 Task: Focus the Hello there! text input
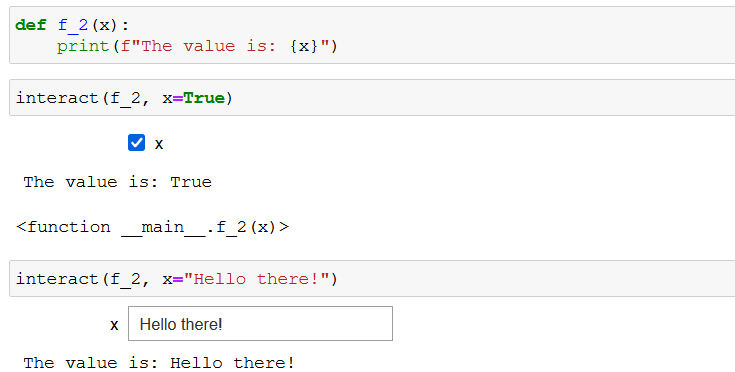[x=260, y=324]
